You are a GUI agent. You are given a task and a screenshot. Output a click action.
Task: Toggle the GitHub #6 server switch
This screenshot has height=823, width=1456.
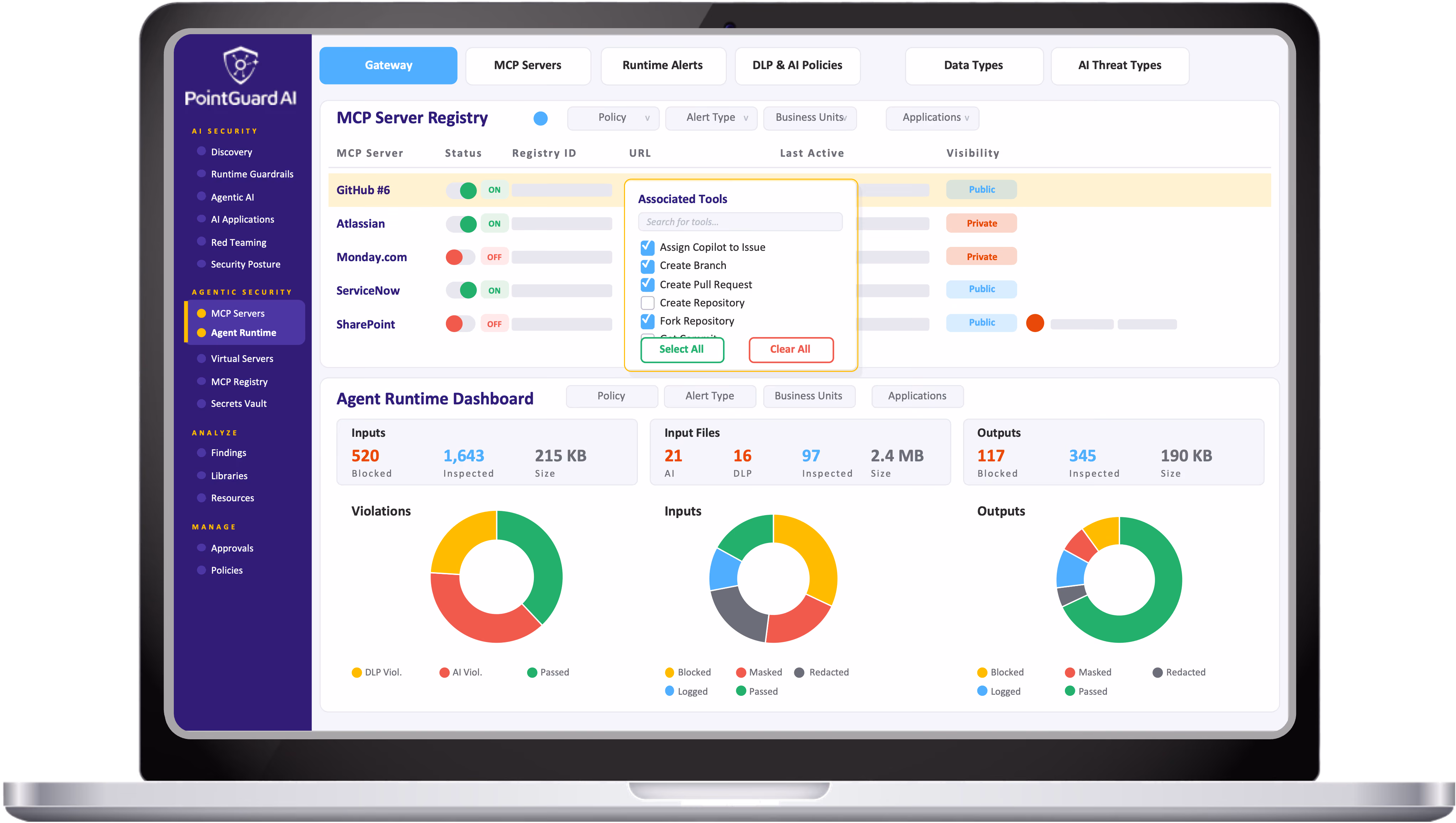pyautogui.click(x=461, y=191)
